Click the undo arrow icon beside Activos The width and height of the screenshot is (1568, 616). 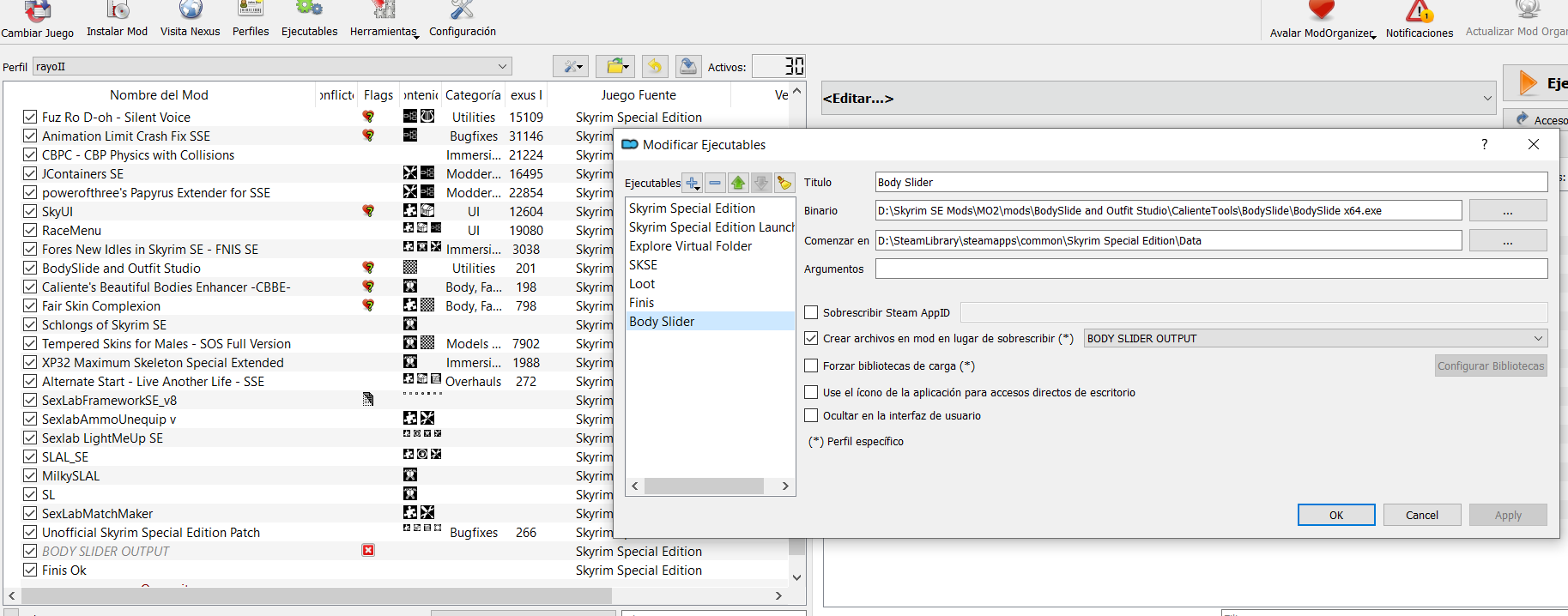pos(655,66)
